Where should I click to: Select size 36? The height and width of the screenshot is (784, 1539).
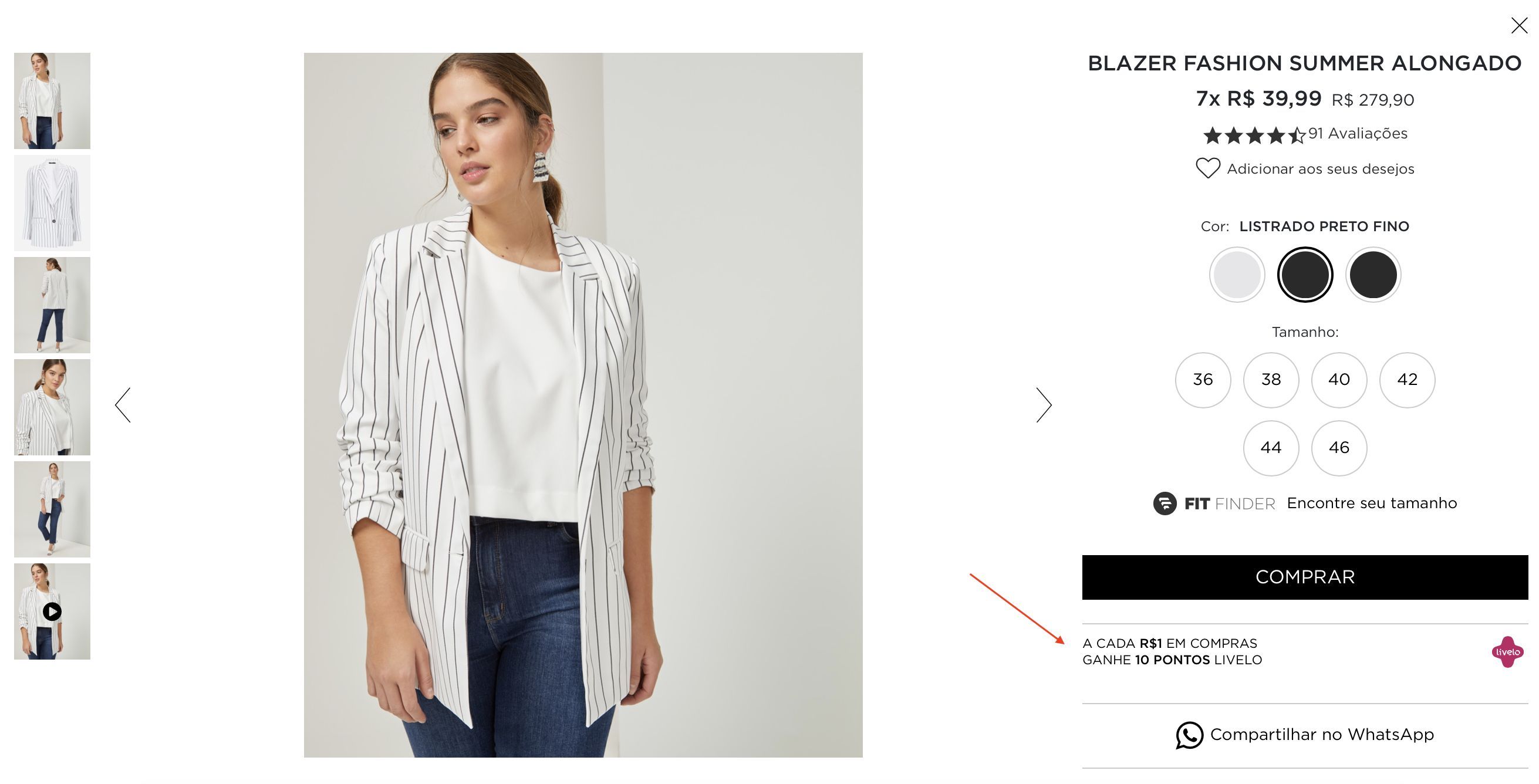(x=1203, y=380)
